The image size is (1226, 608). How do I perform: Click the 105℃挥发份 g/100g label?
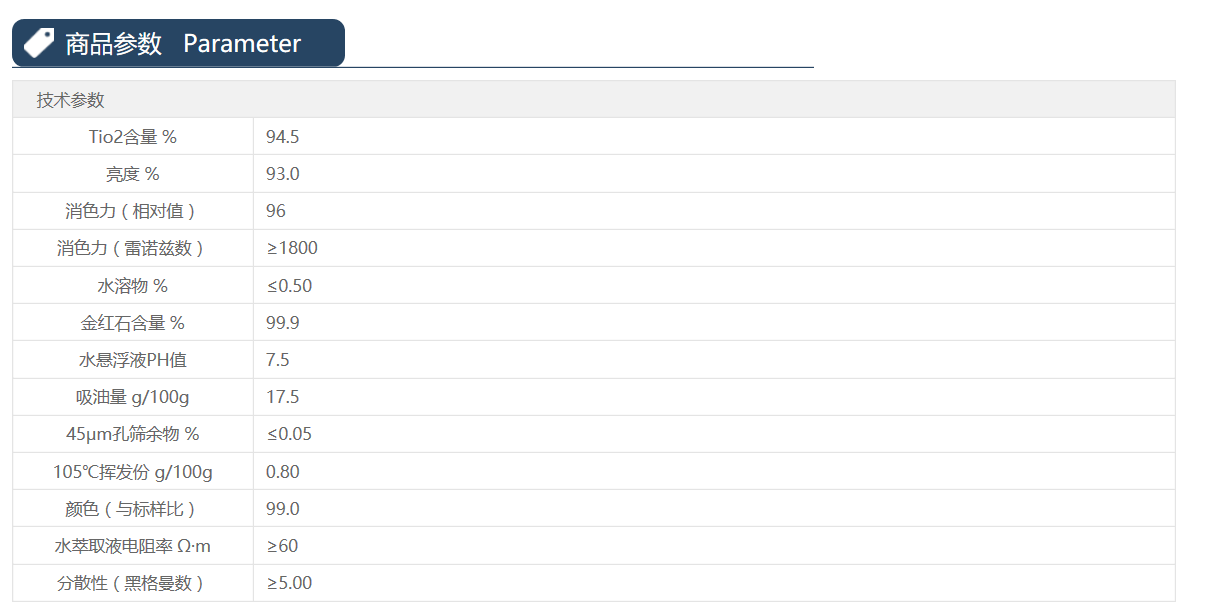(133, 472)
